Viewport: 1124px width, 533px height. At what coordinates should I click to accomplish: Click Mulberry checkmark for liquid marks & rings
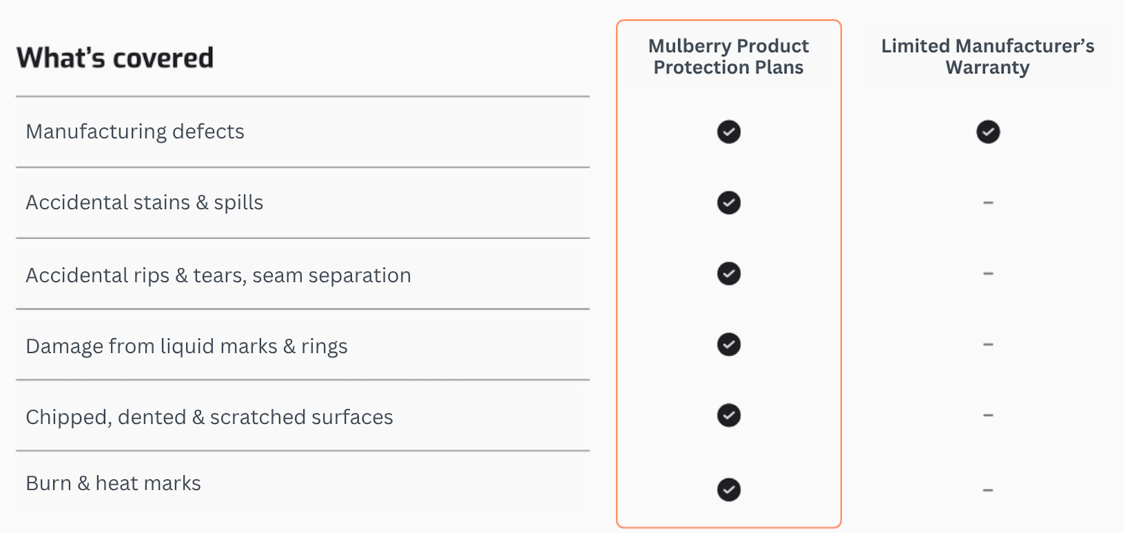click(729, 345)
